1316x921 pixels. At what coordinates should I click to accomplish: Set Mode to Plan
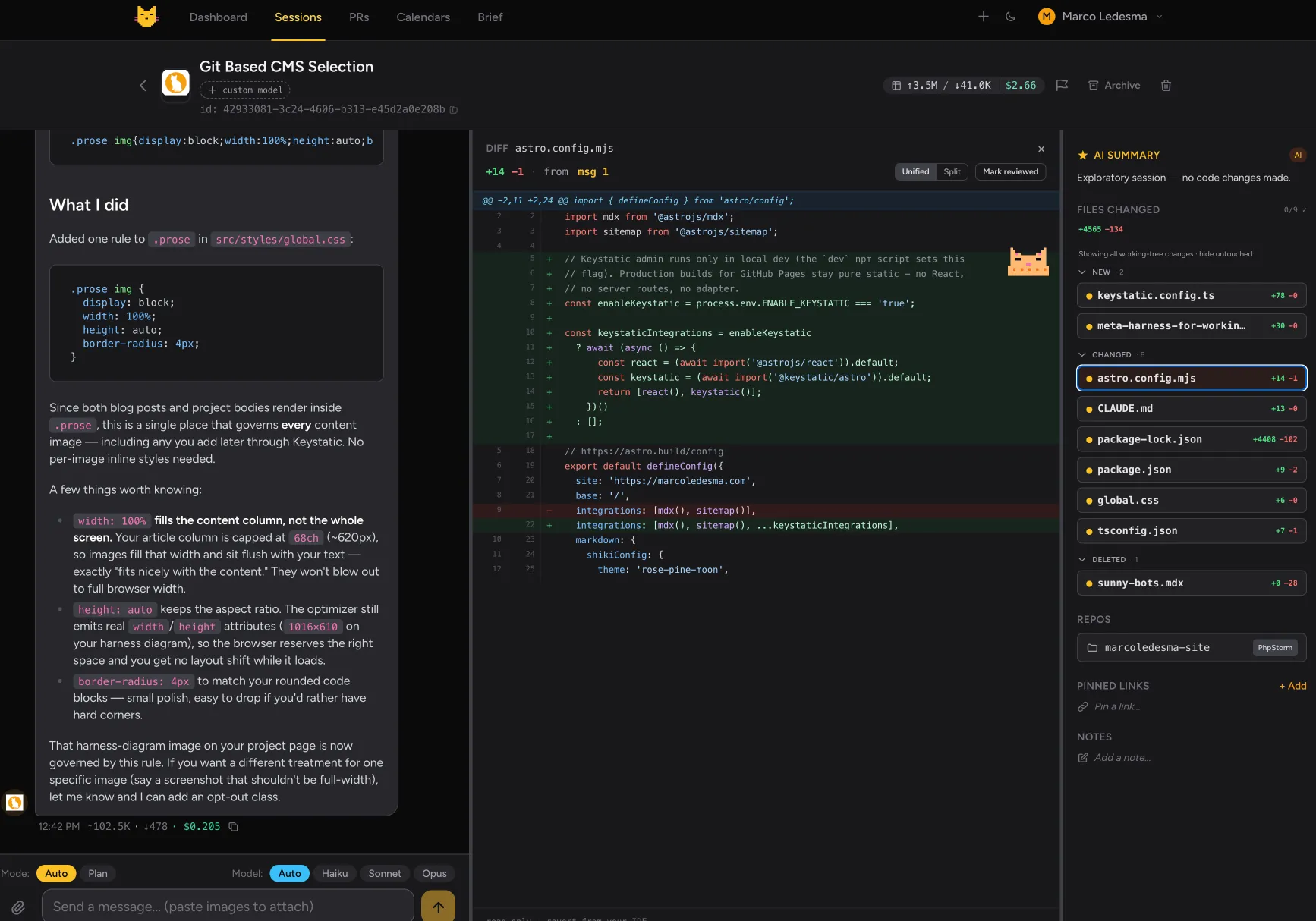coord(98,874)
